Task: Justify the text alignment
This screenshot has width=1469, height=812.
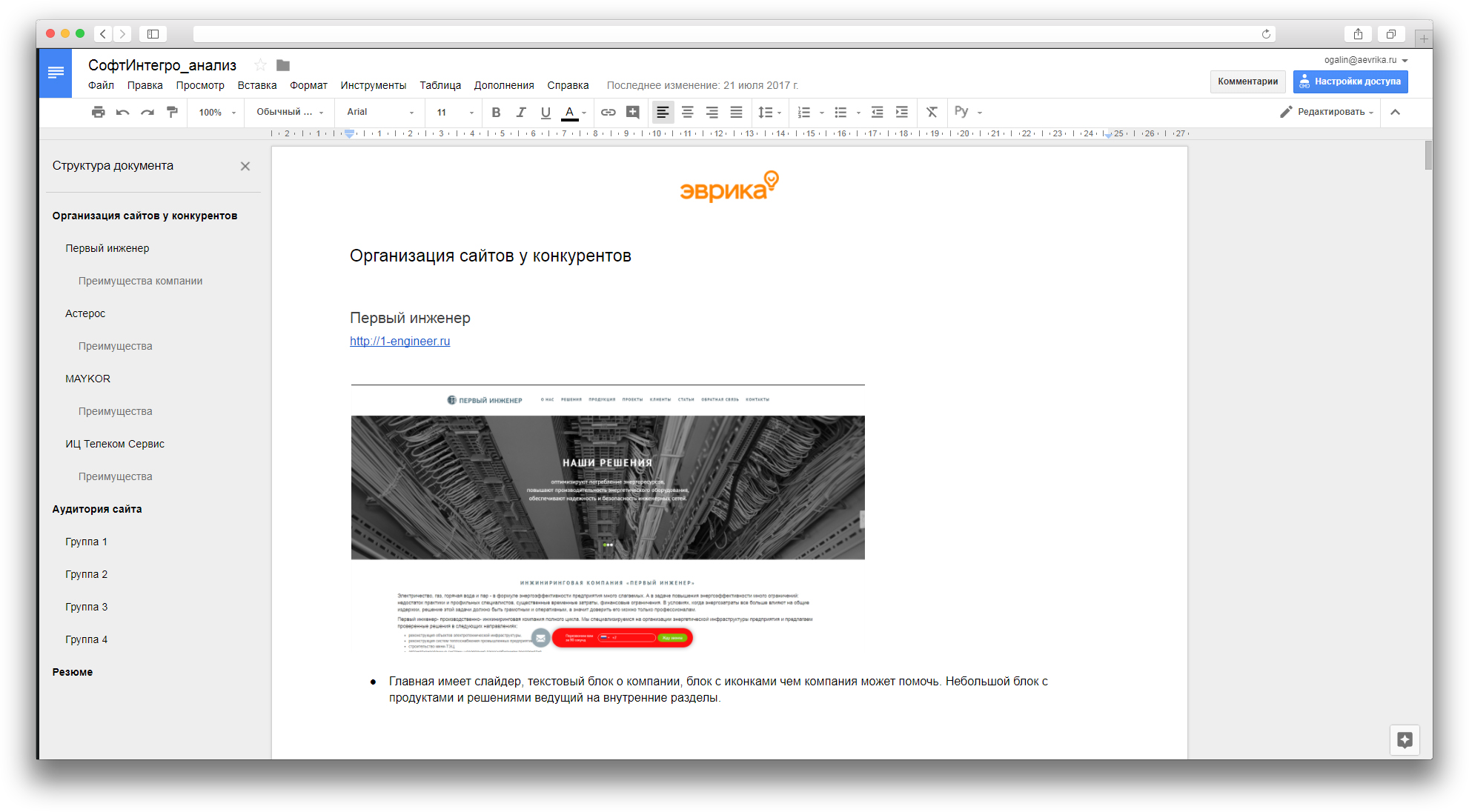Action: click(x=736, y=112)
